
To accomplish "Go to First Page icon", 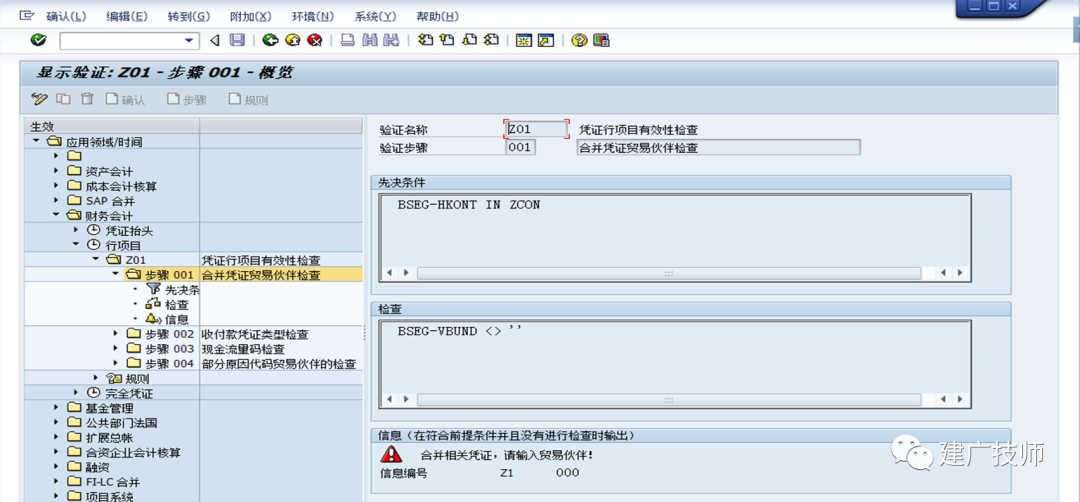I will pyautogui.click(x=426, y=41).
